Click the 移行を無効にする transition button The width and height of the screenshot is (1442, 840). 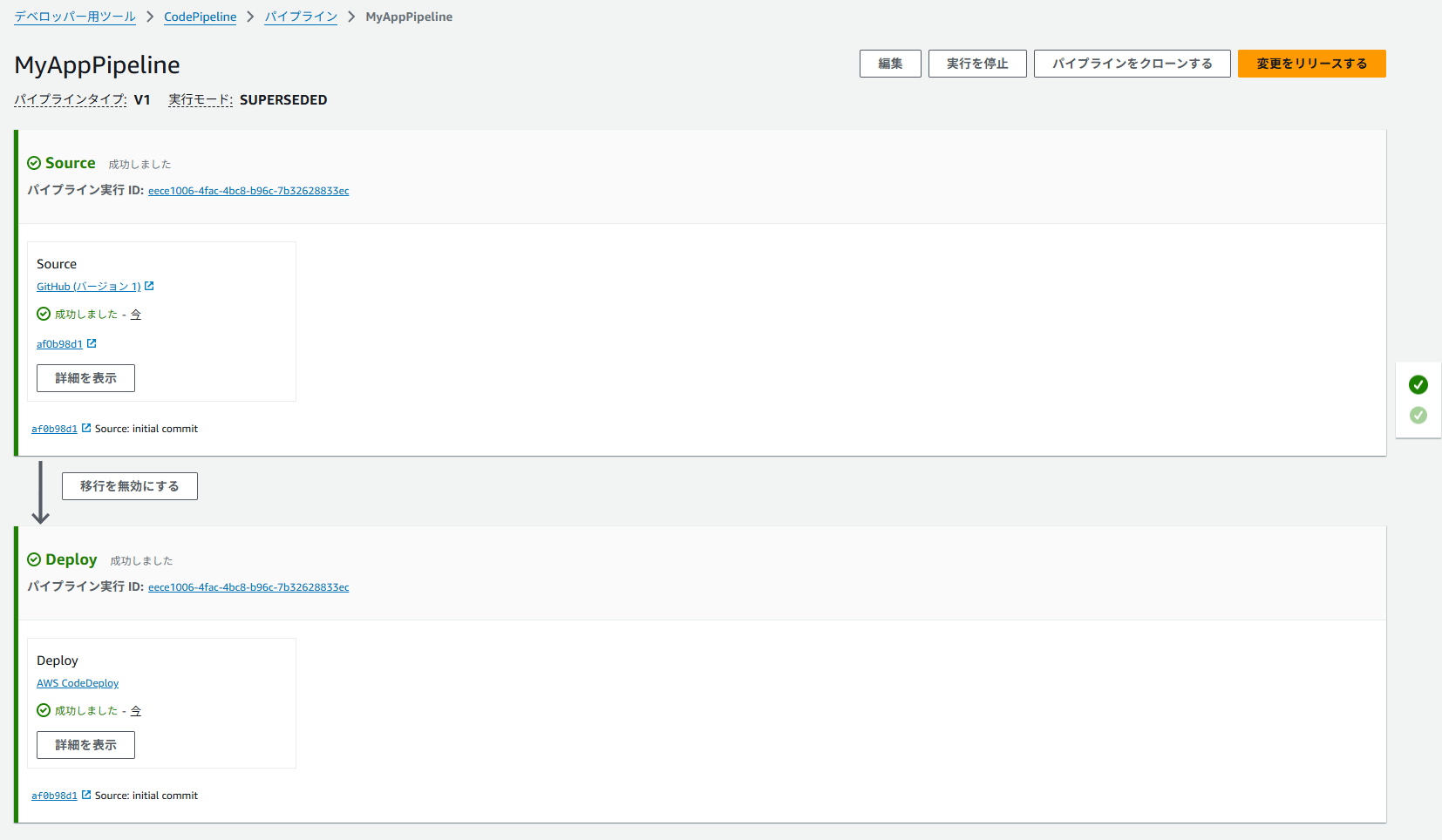click(x=130, y=486)
